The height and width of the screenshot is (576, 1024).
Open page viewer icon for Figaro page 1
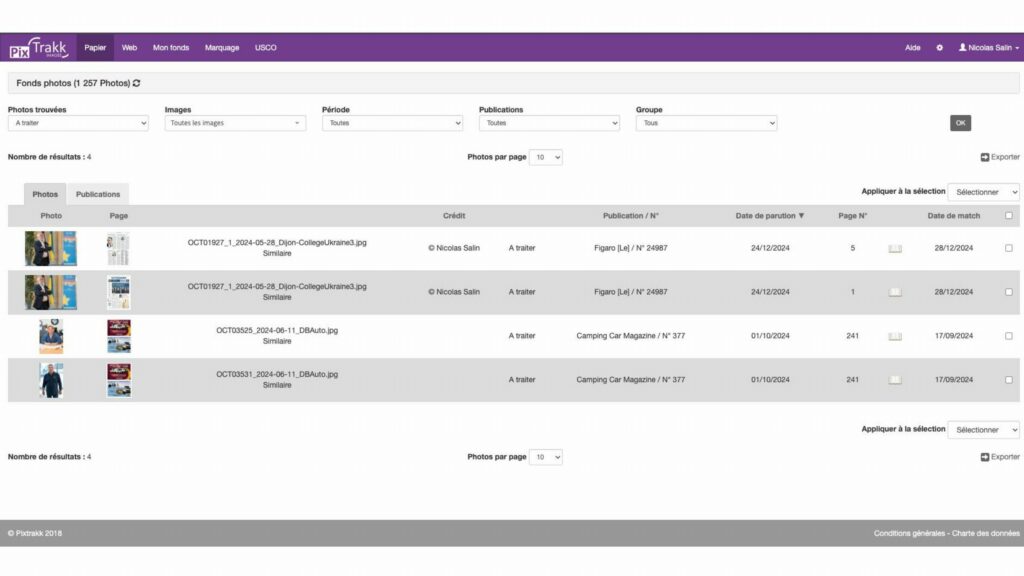tap(895, 292)
